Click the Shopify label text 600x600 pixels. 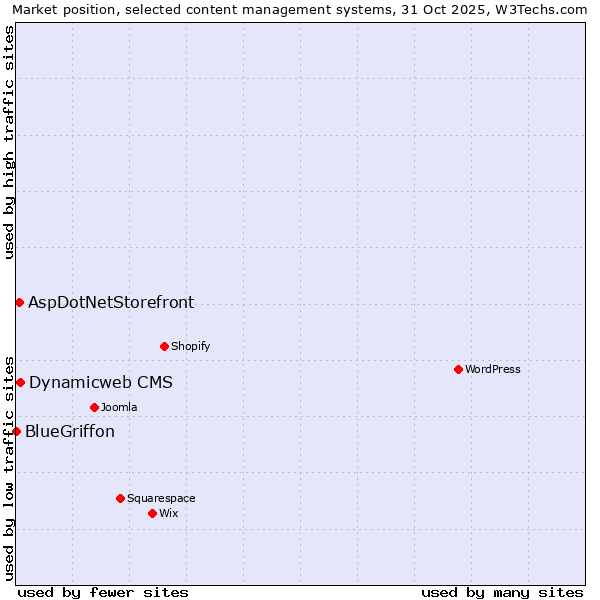coord(190,346)
